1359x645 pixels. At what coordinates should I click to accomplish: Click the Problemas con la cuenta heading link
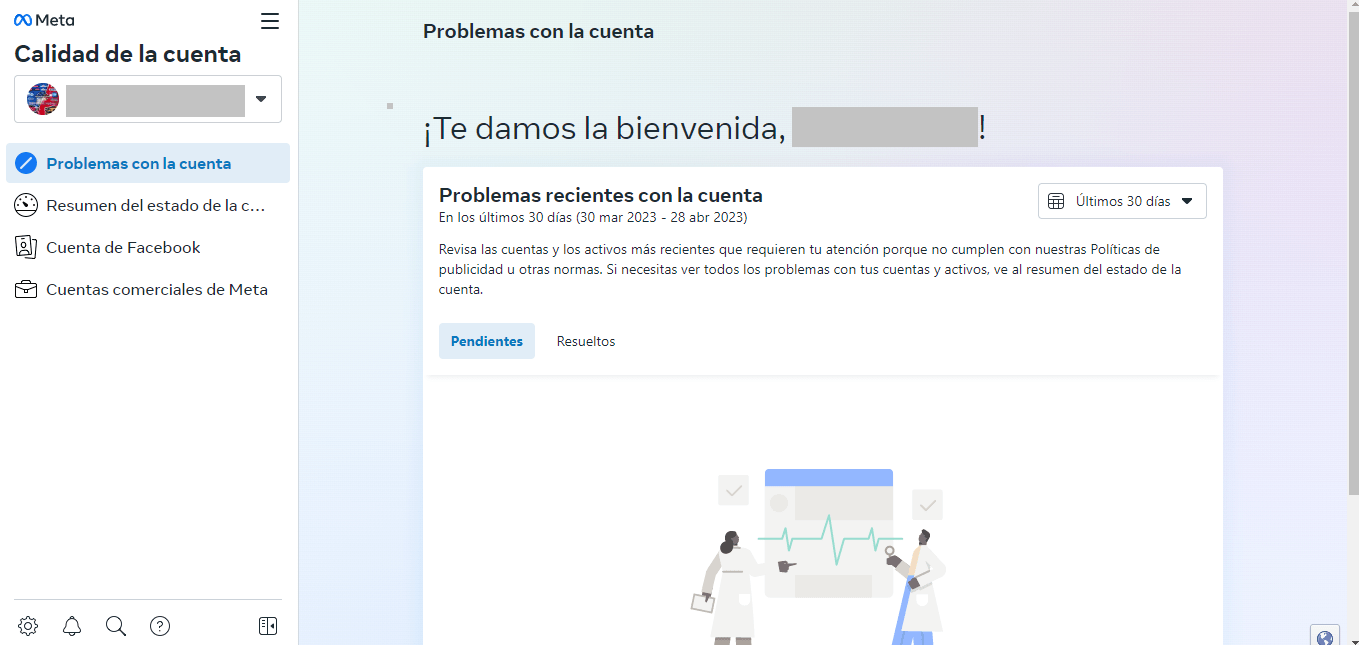(x=538, y=31)
